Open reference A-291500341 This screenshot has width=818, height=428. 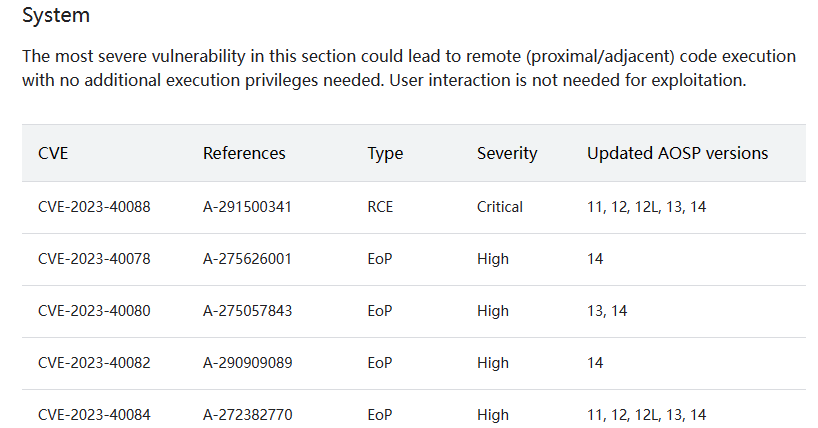coord(247,207)
